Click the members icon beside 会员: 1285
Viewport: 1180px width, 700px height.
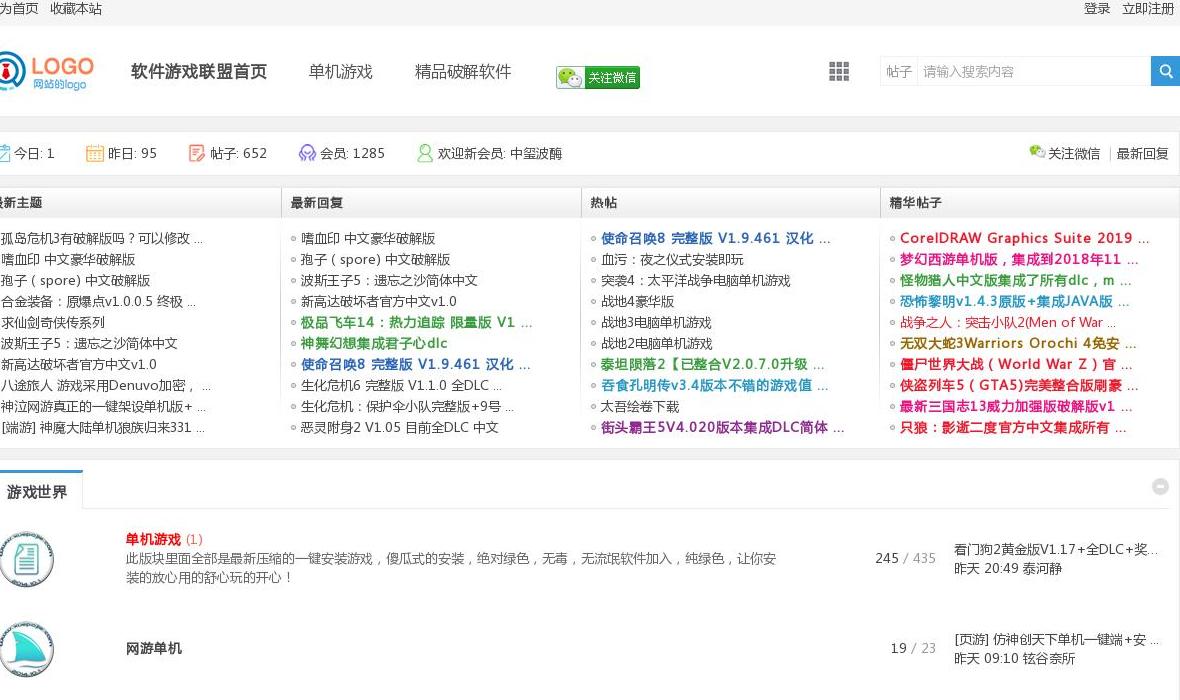pyautogui.click(x=307, y=154)
